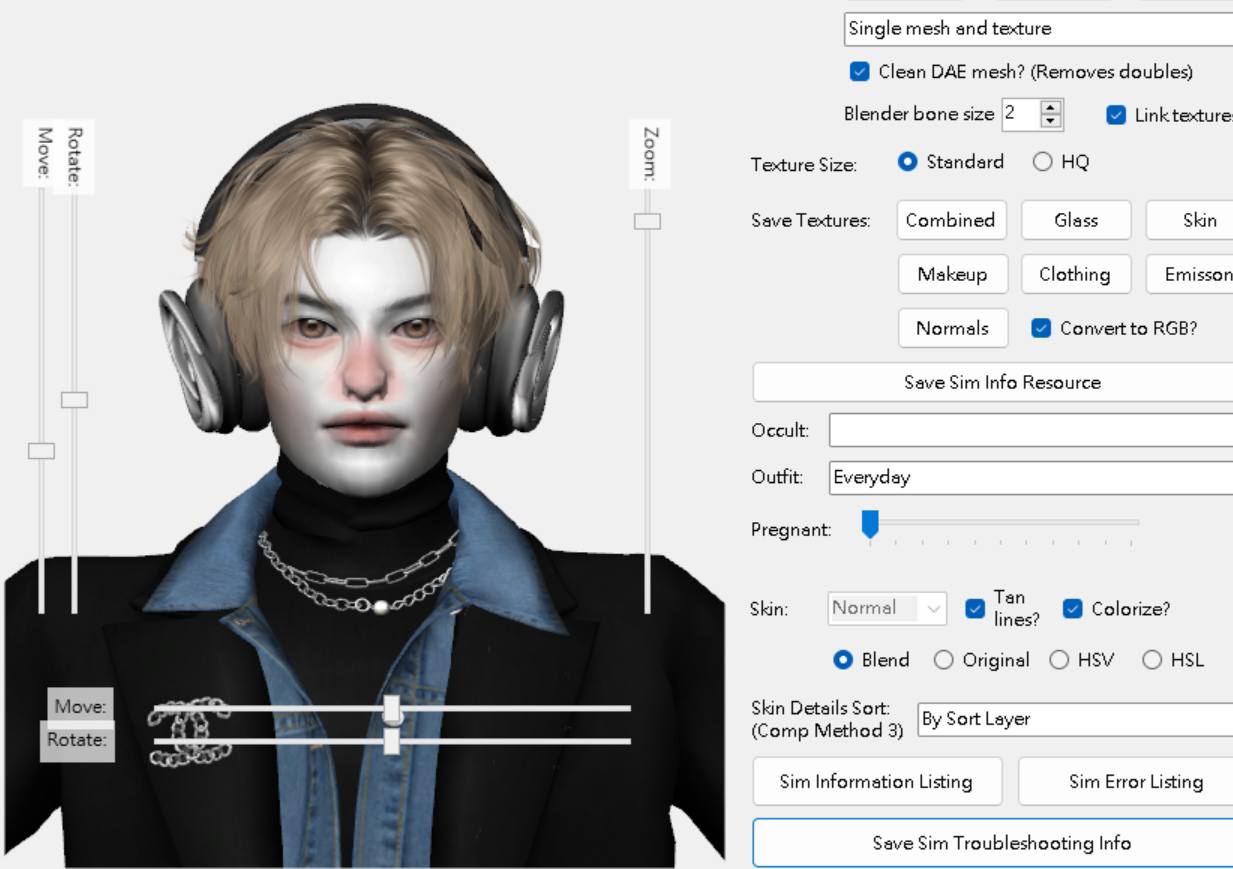Increase Blender bone size with the stepper

point(1050,108)
